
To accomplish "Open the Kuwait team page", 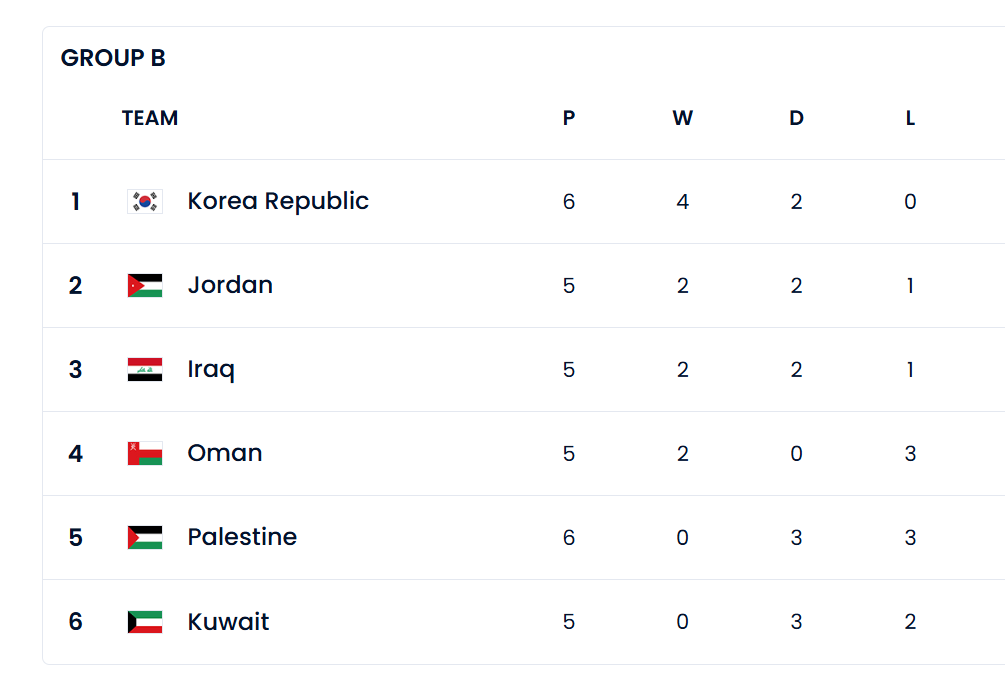I will click(x=228, y=622).
